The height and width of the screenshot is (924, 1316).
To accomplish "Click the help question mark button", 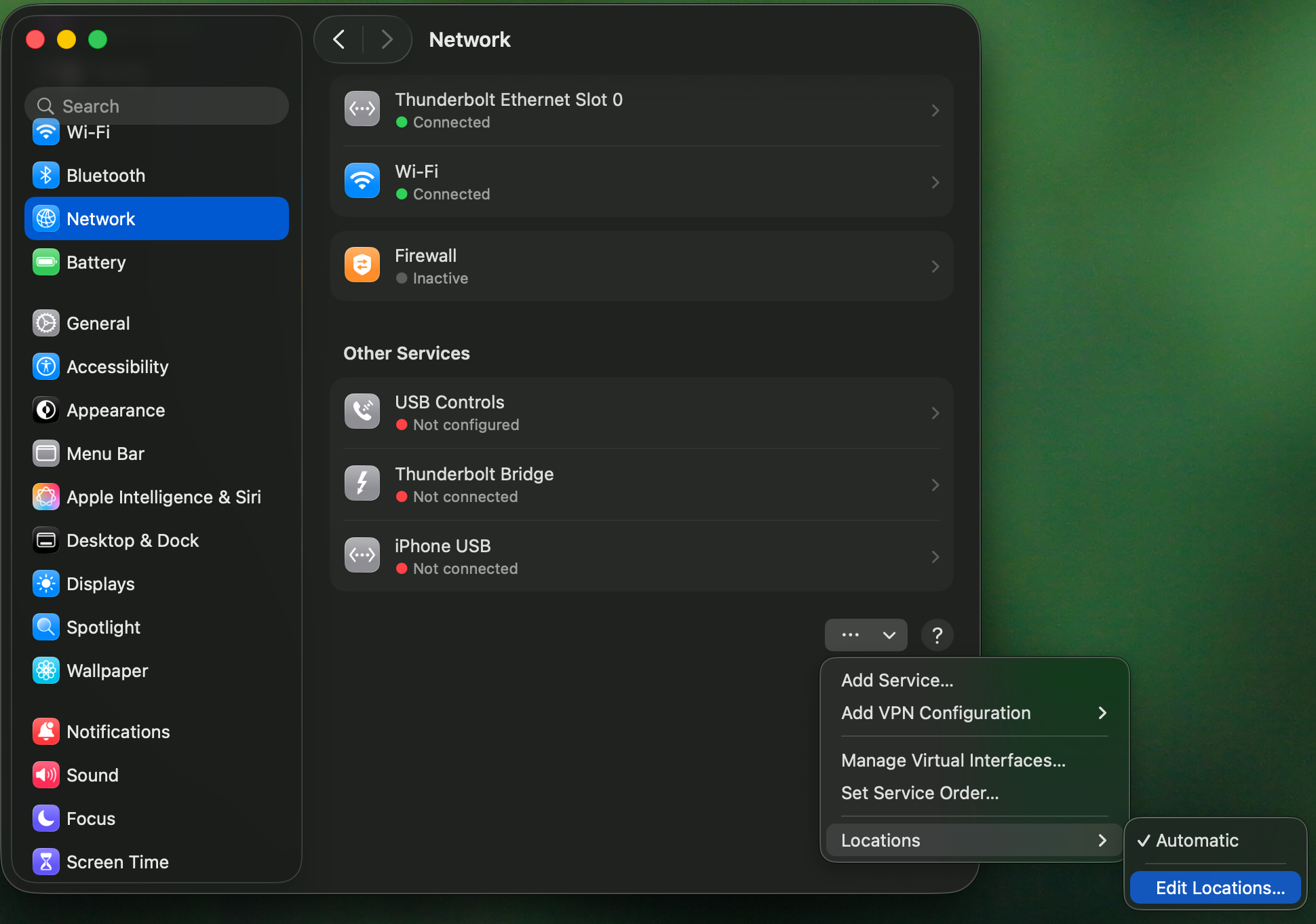I will 937,636.
